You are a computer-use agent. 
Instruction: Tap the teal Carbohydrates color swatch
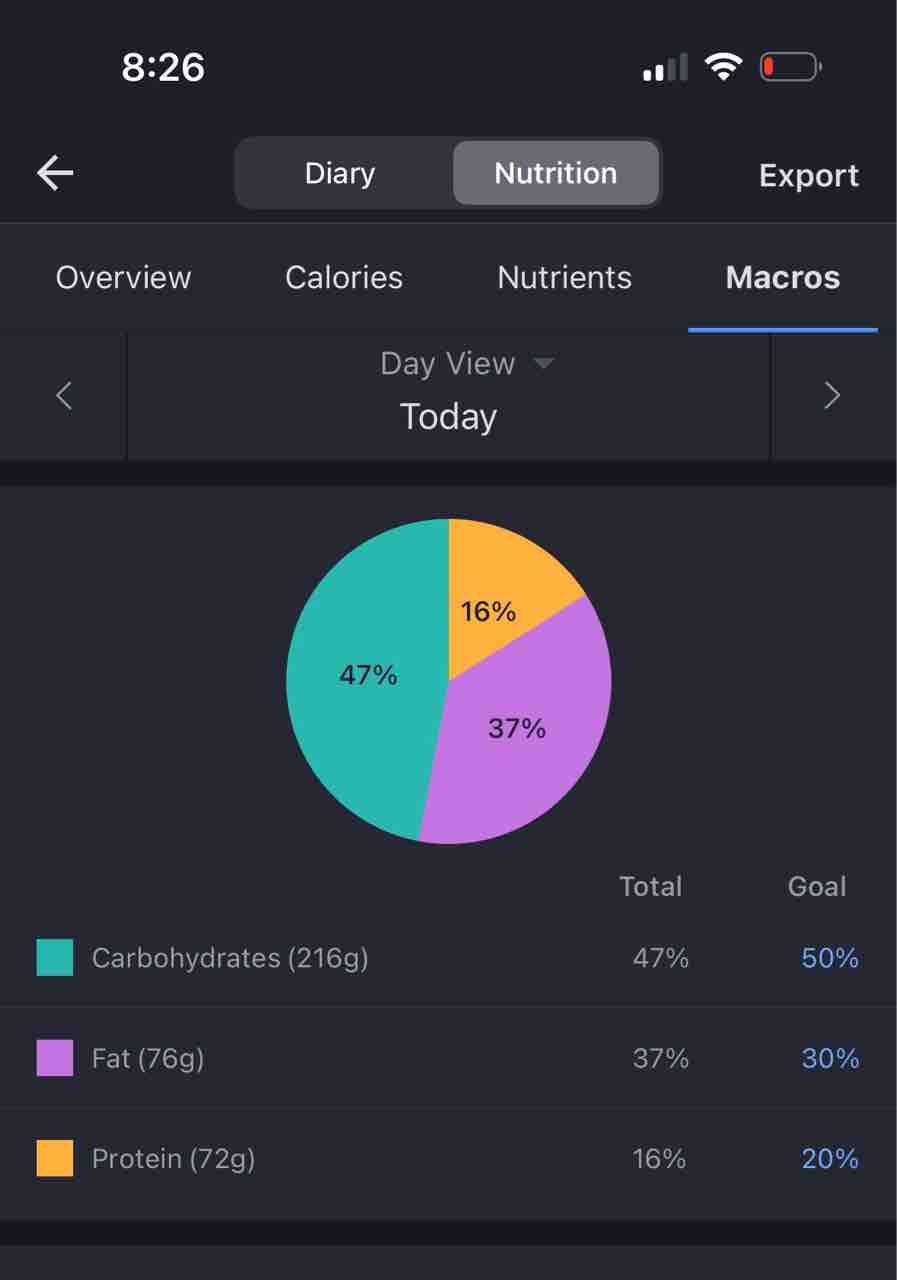[55, 957]
